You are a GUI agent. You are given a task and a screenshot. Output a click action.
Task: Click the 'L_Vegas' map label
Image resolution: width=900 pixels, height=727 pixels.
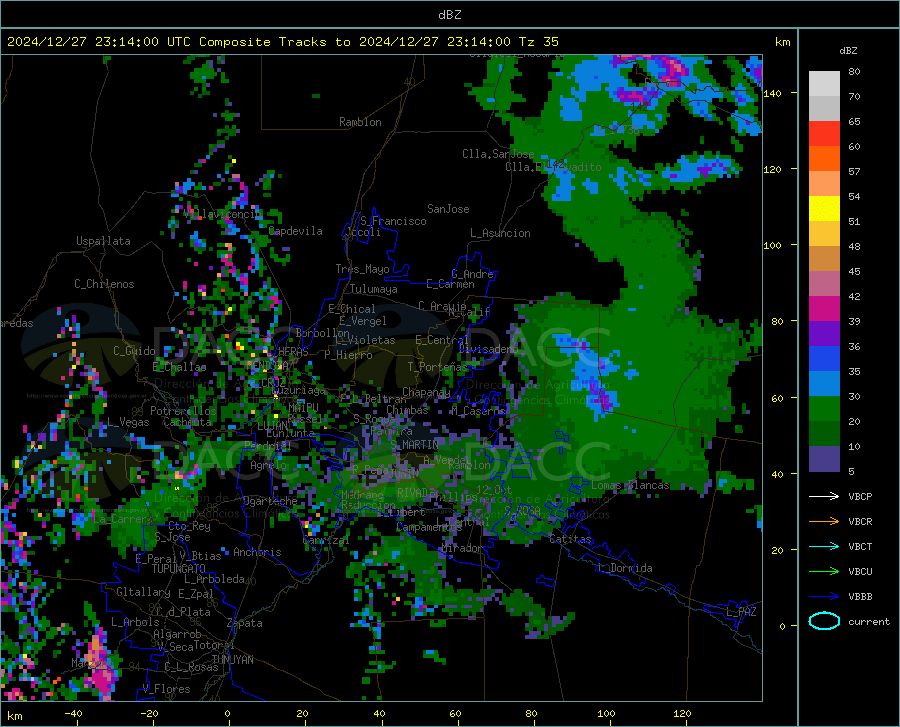[x=128, y=422]
